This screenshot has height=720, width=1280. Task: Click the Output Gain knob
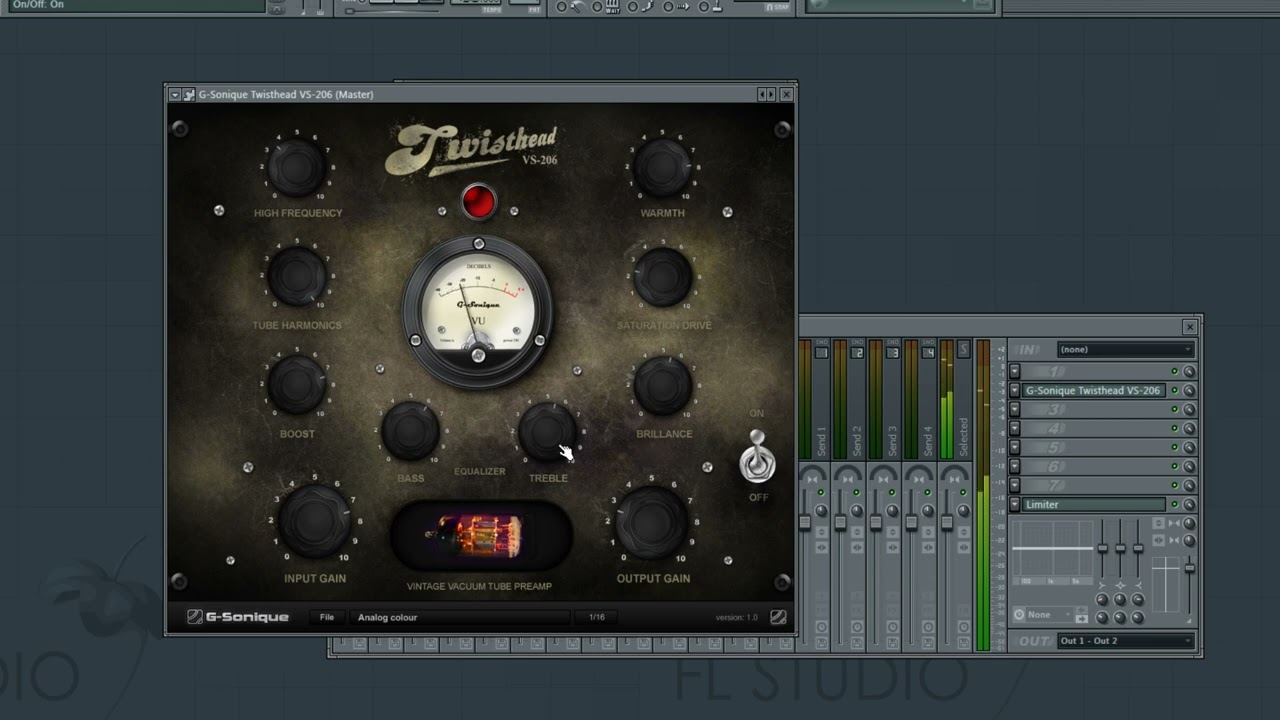[x=652, y=521]
